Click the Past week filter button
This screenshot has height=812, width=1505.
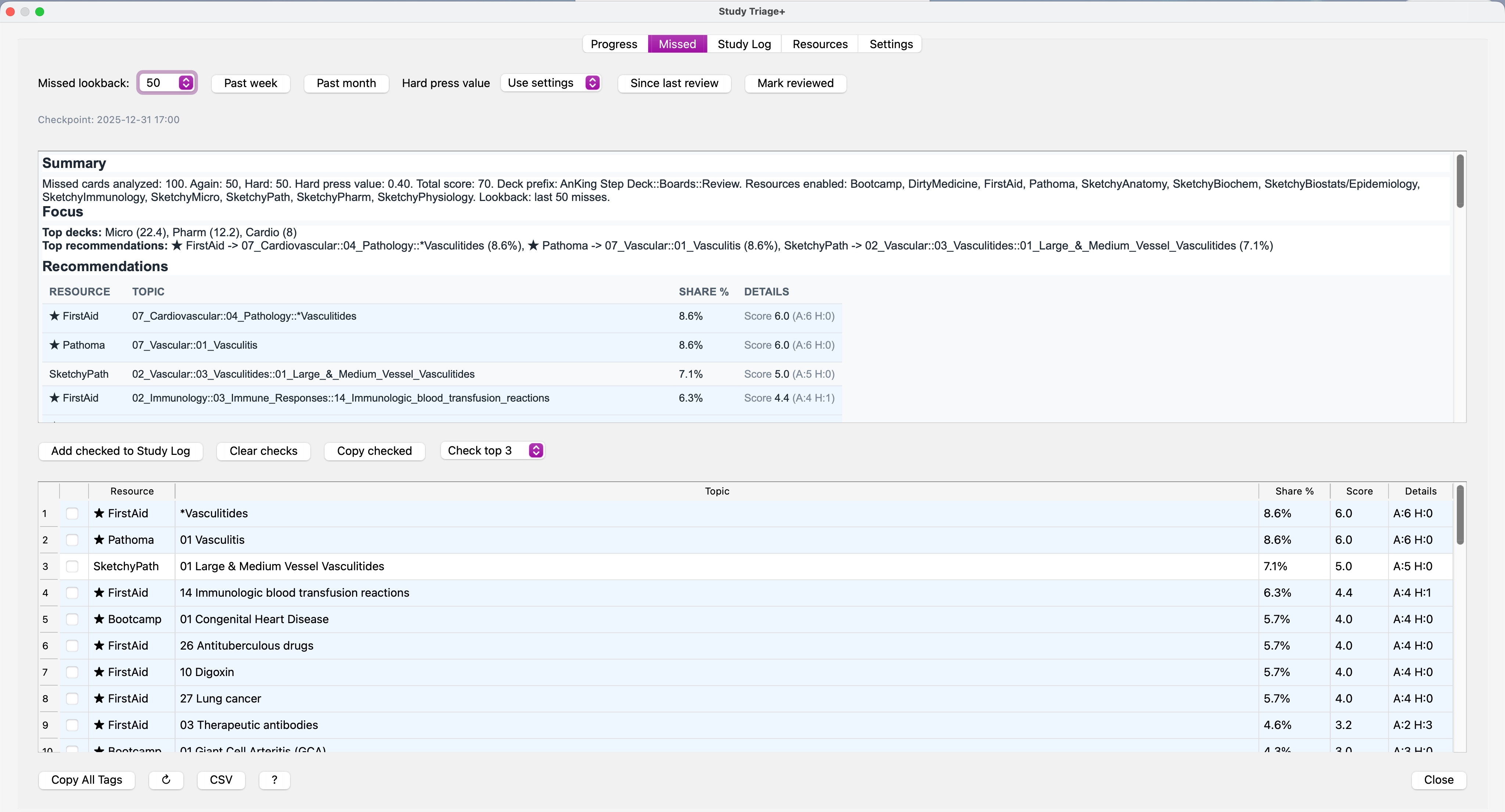(x=250, y=83)
